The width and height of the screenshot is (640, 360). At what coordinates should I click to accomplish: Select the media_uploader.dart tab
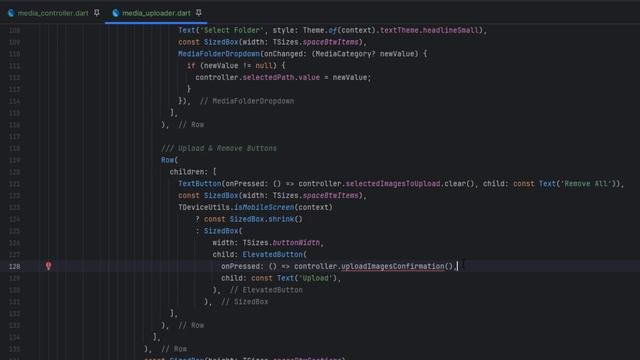(156, 13)
